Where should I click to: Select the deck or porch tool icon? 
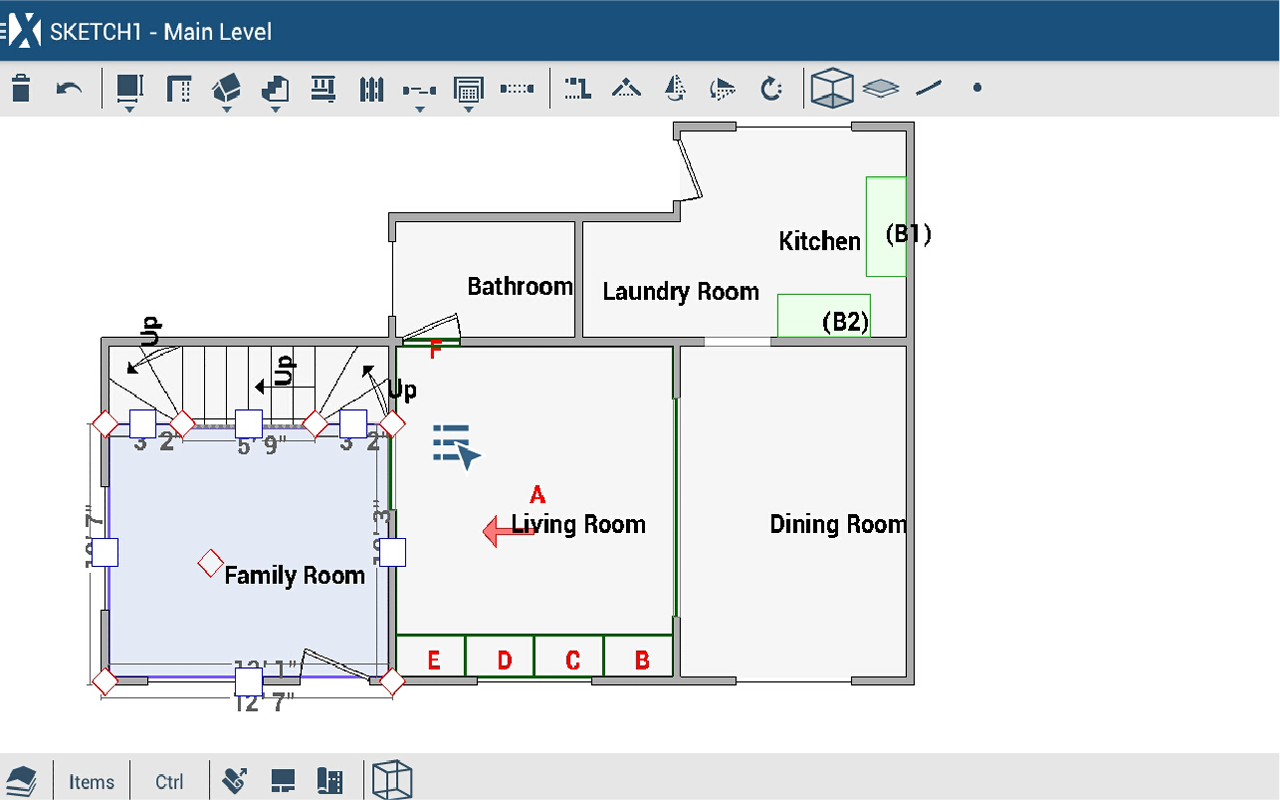pyautogui.click(x=323, y=89)
